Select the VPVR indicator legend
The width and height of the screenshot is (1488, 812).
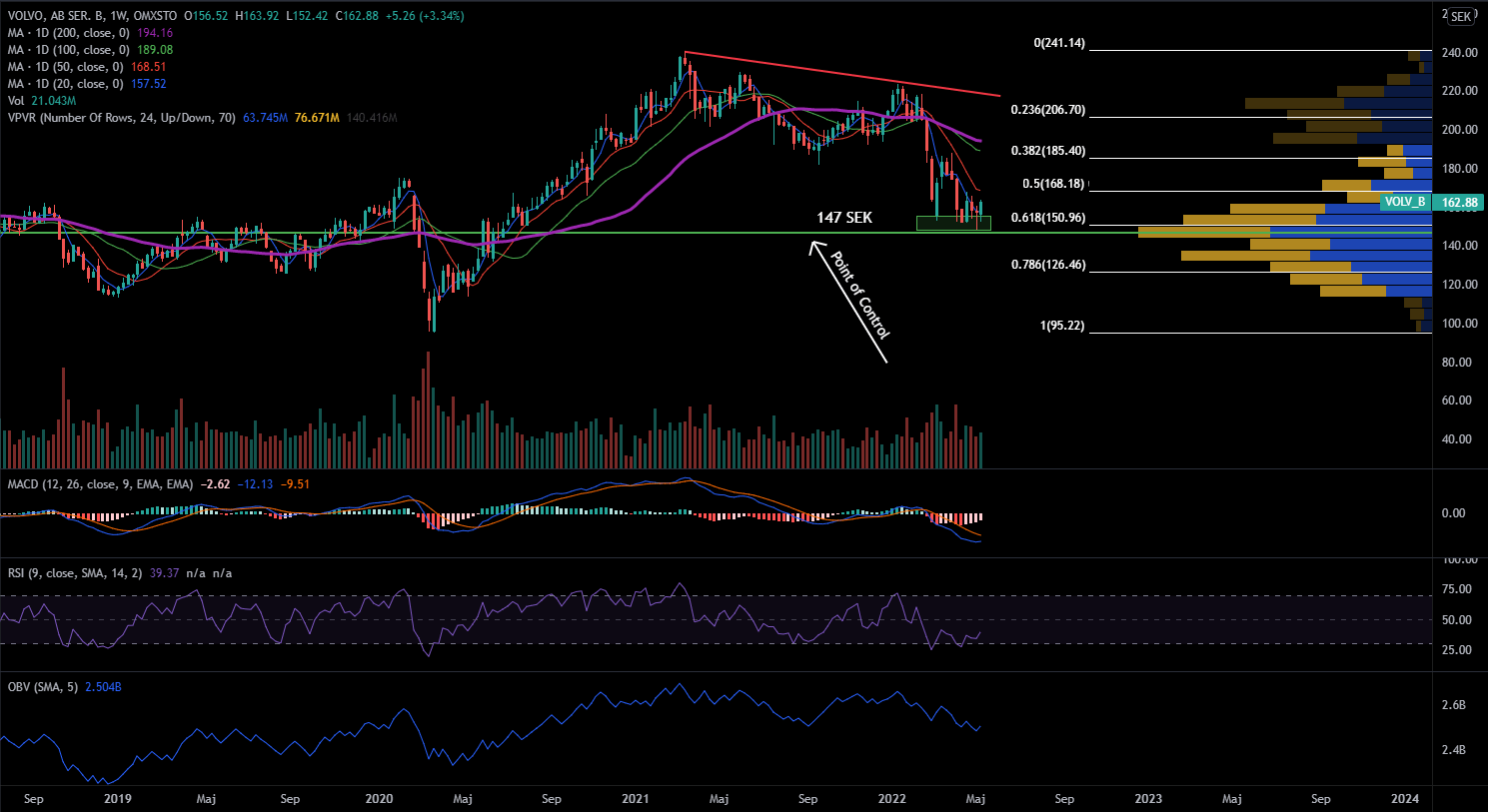tap(120, 118)
